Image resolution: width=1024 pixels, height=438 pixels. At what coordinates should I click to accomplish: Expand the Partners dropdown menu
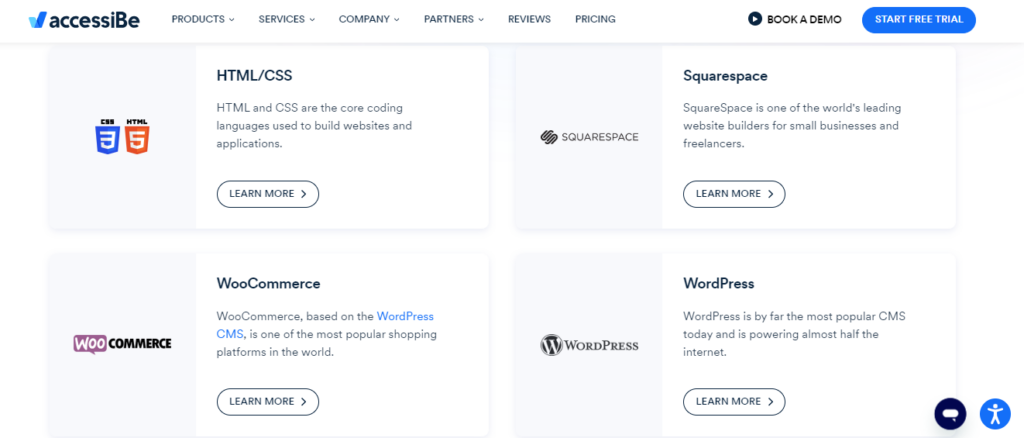point(454,20)
